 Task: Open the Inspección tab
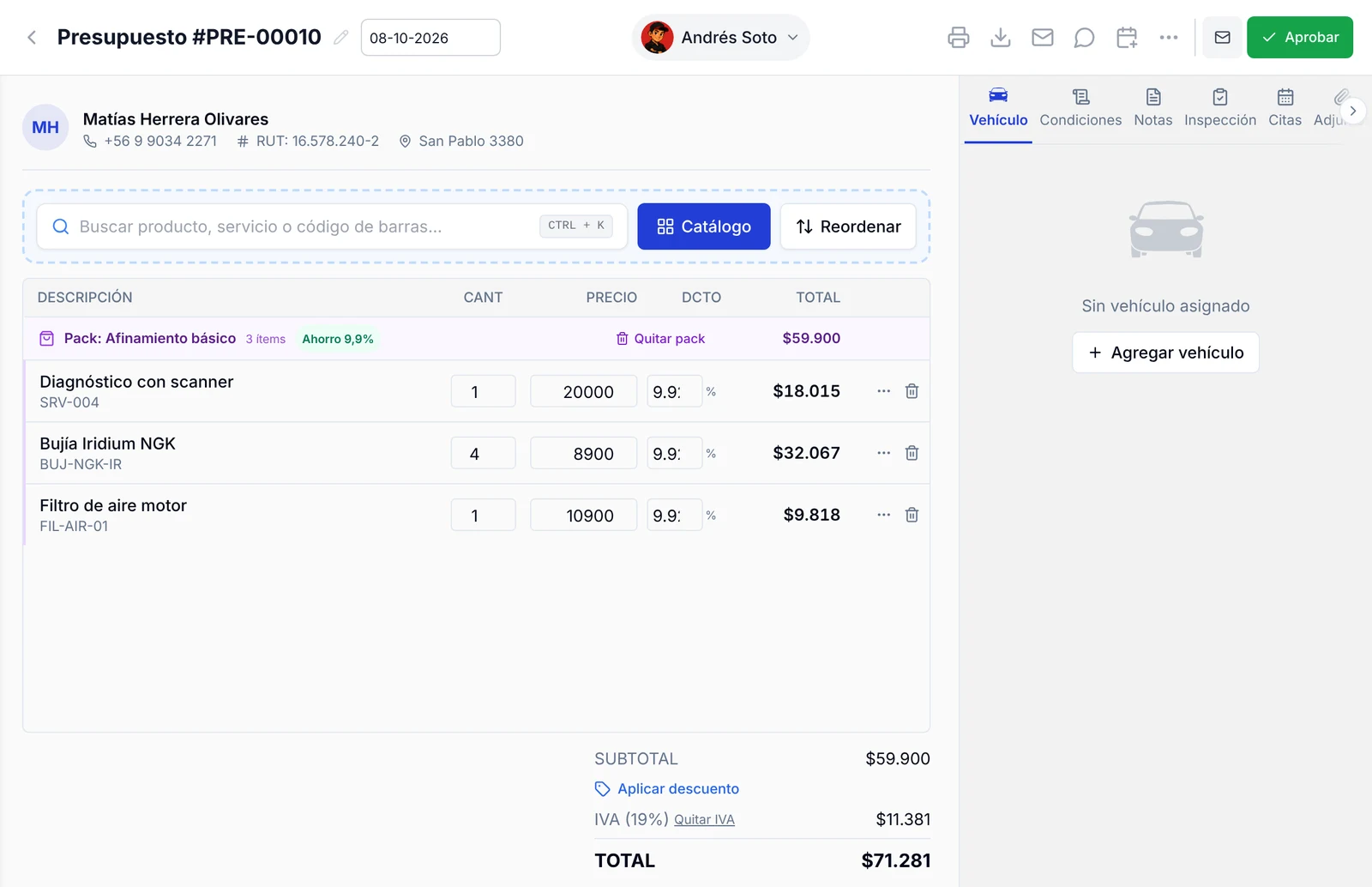tap(1220, 108)
